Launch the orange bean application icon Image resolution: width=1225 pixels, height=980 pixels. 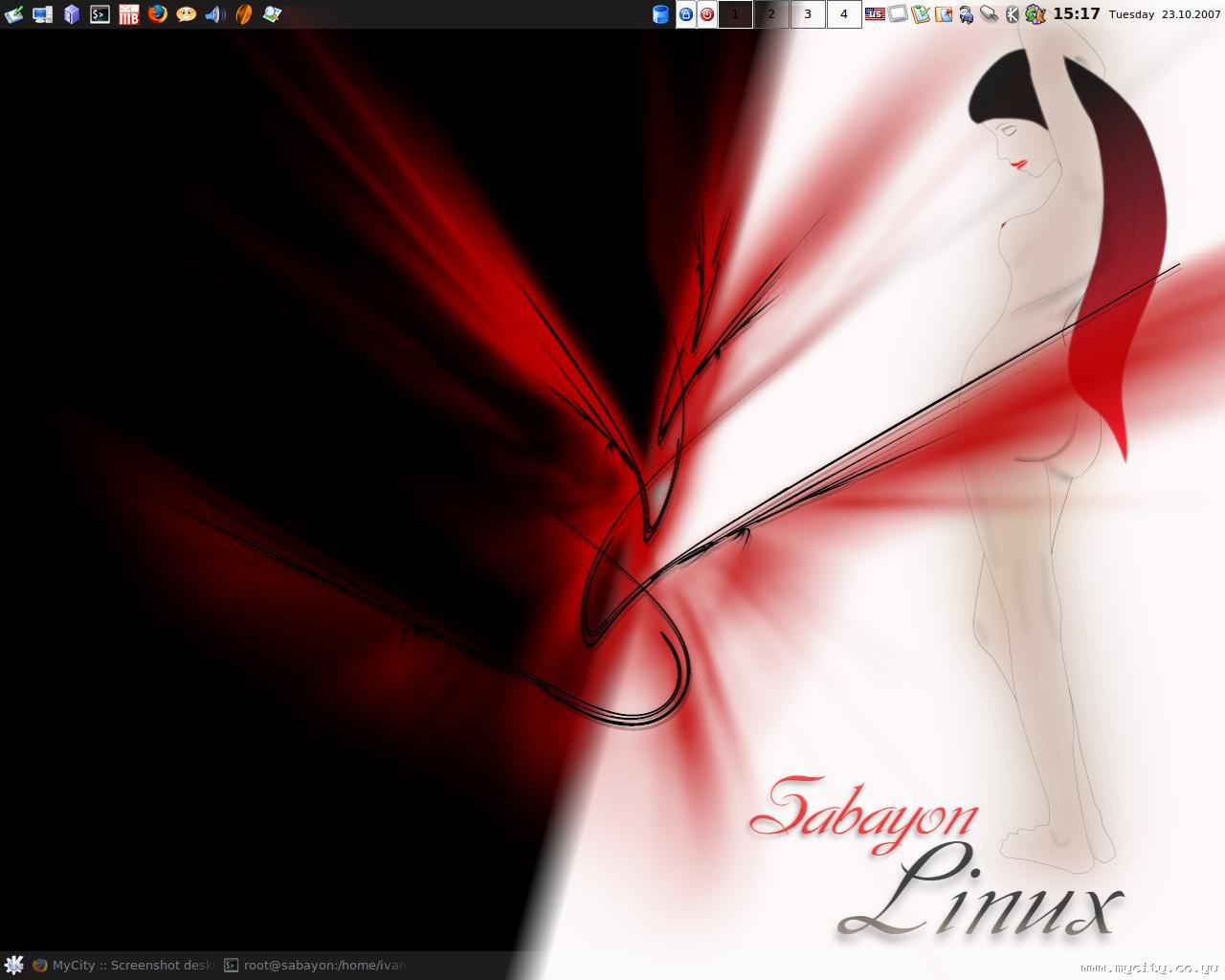tap(244, 14)
